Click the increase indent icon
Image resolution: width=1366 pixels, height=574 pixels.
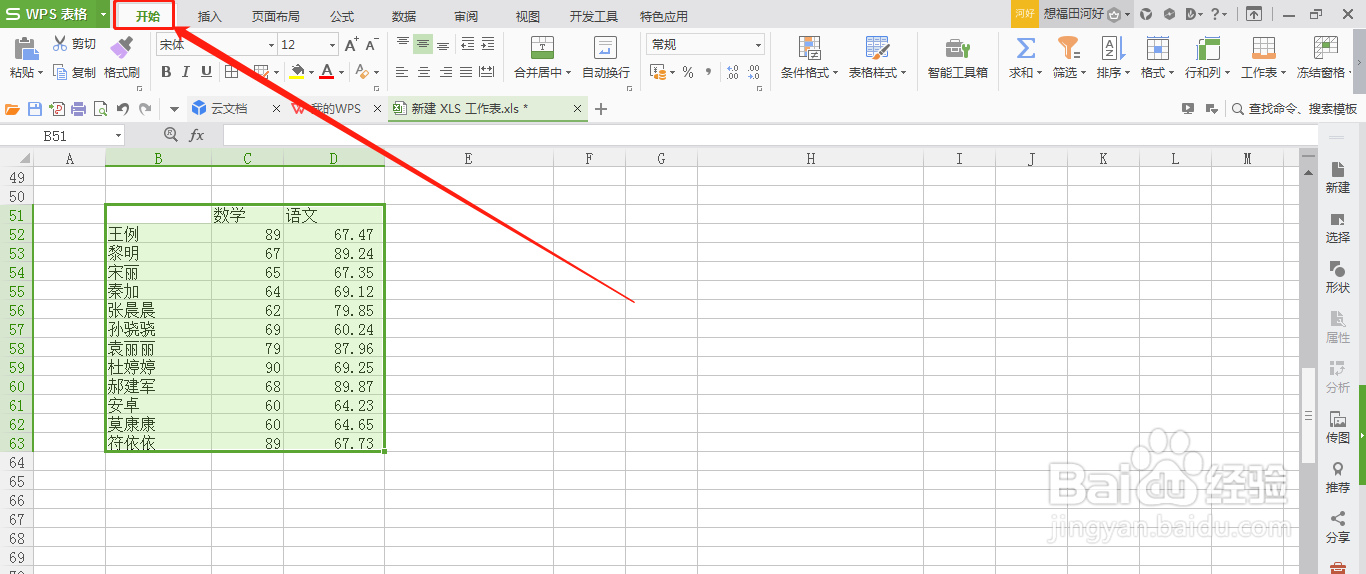coord(487,44)
